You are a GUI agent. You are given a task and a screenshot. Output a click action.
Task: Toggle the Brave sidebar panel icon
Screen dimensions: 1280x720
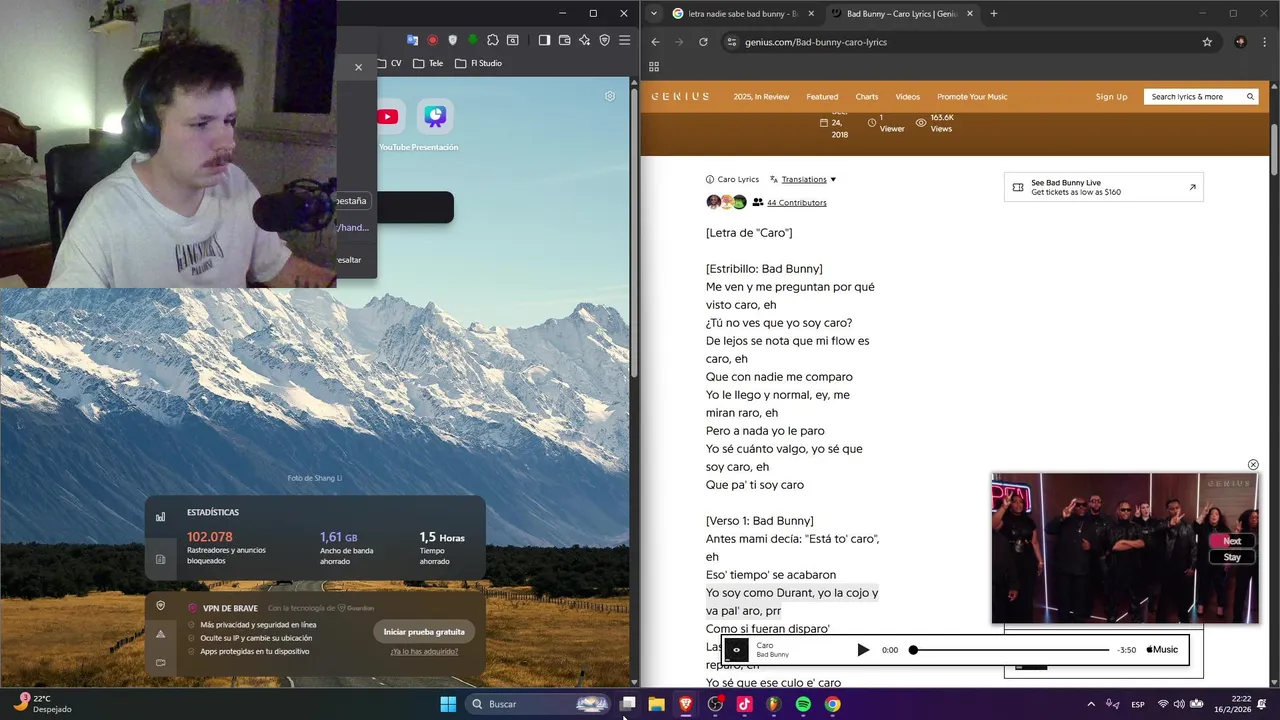pyautogui.click(x=544, y=40)
